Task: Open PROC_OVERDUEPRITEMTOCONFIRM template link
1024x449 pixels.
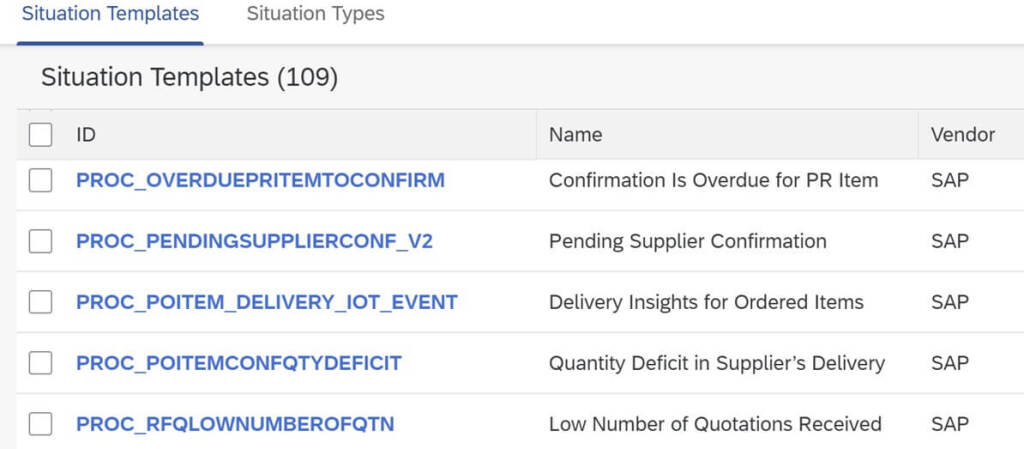Action: point(260,181)
